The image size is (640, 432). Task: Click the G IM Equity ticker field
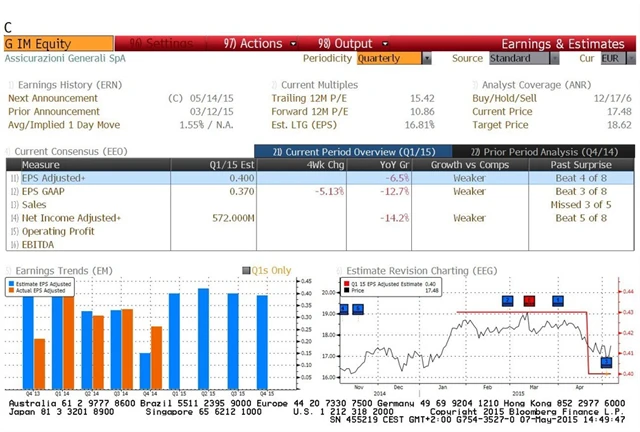pos(58,44)
